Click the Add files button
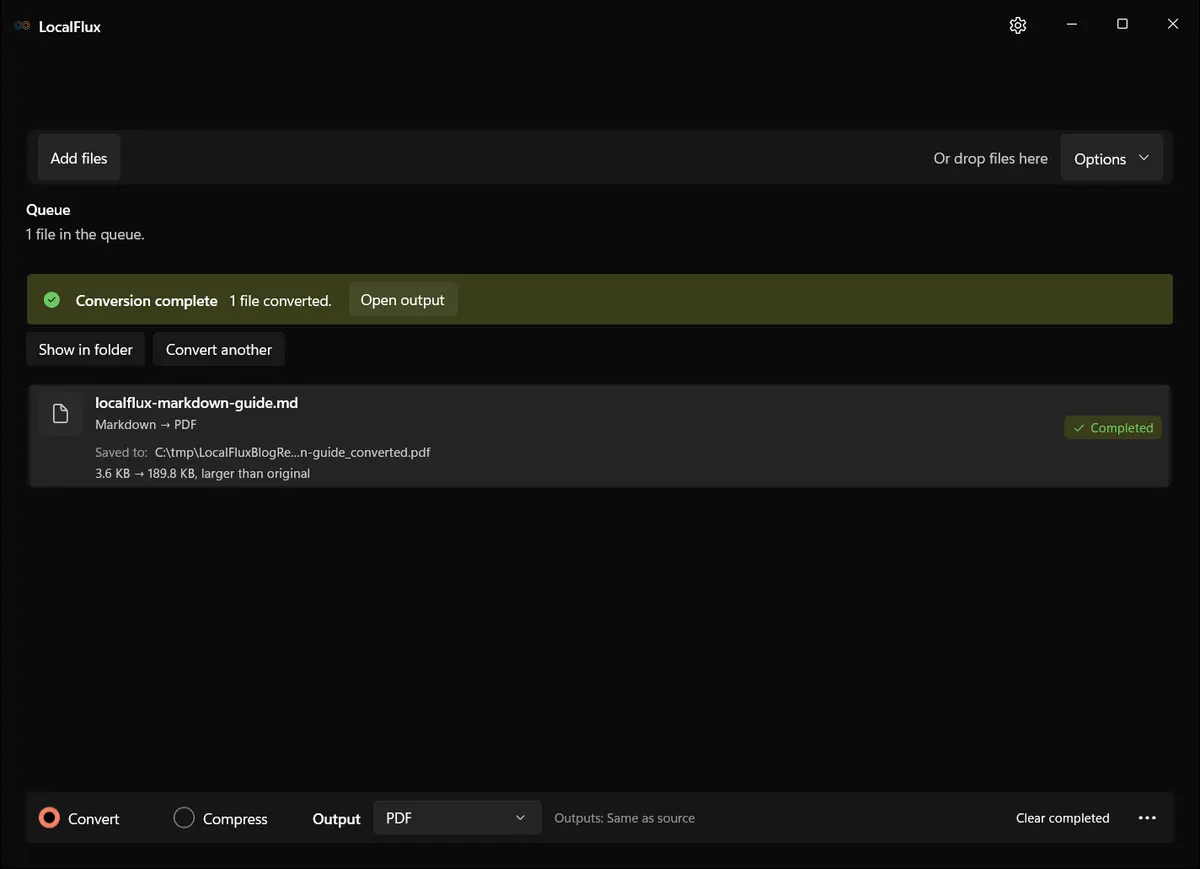This screenshot has width=1200, height=869. 79,158
